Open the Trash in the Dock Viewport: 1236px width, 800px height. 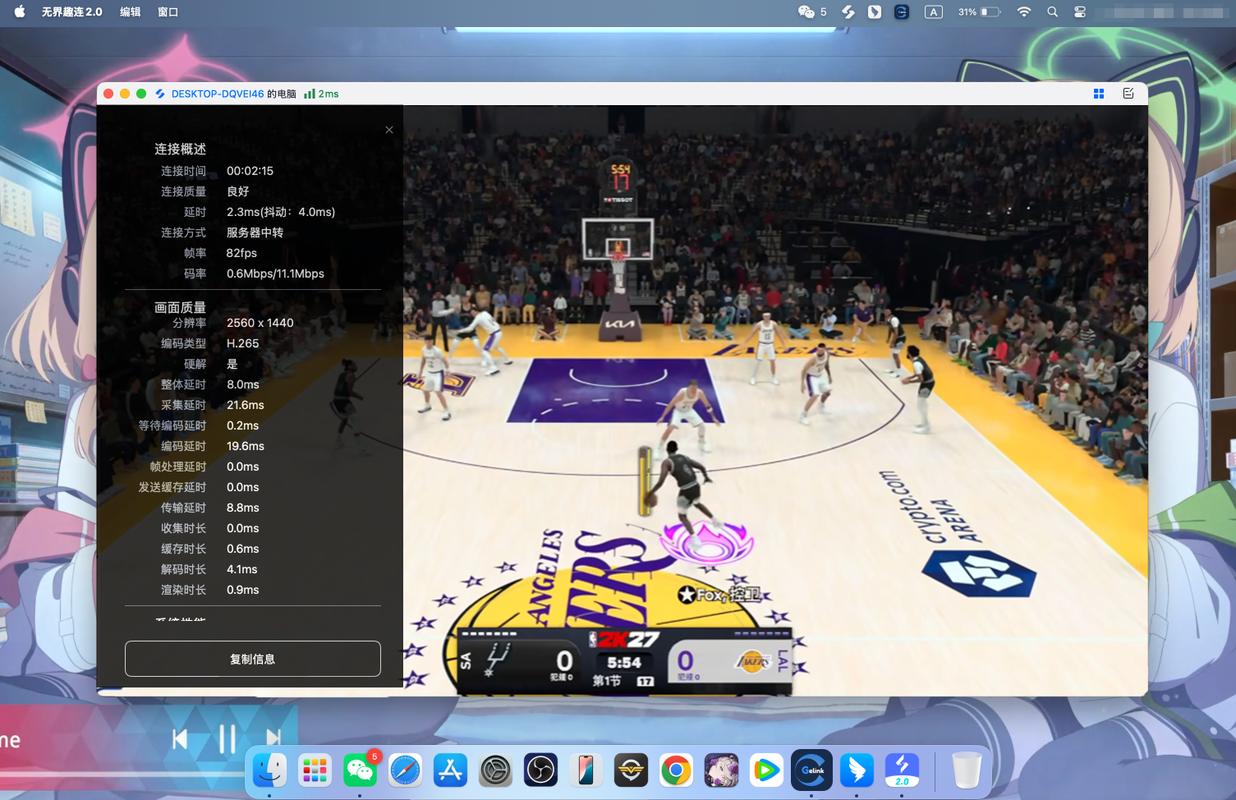967,770
